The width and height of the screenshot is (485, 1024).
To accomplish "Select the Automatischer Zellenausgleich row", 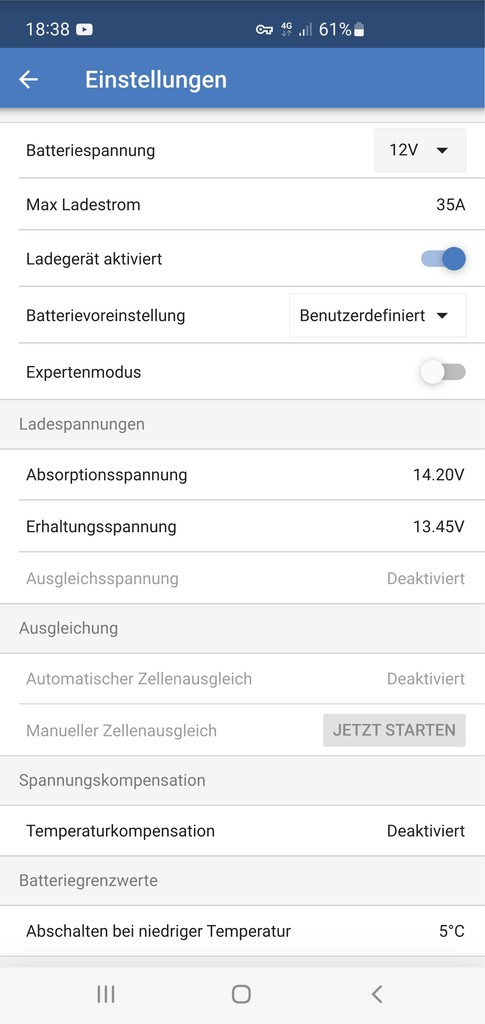I will click(x=242, y=679).
